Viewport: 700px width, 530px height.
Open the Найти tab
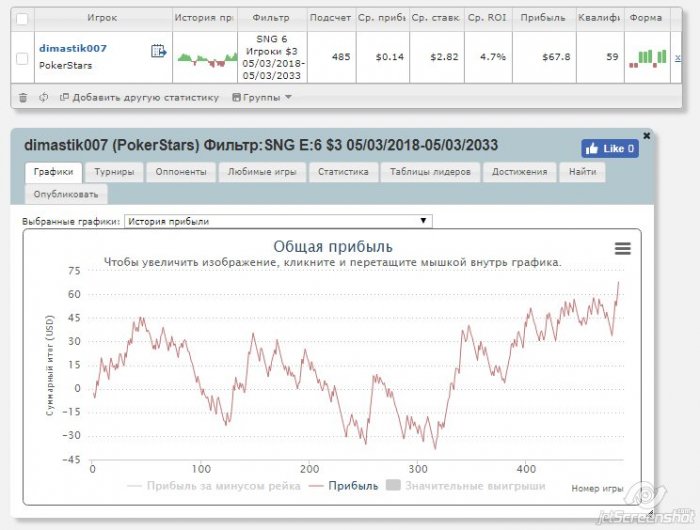583,172
